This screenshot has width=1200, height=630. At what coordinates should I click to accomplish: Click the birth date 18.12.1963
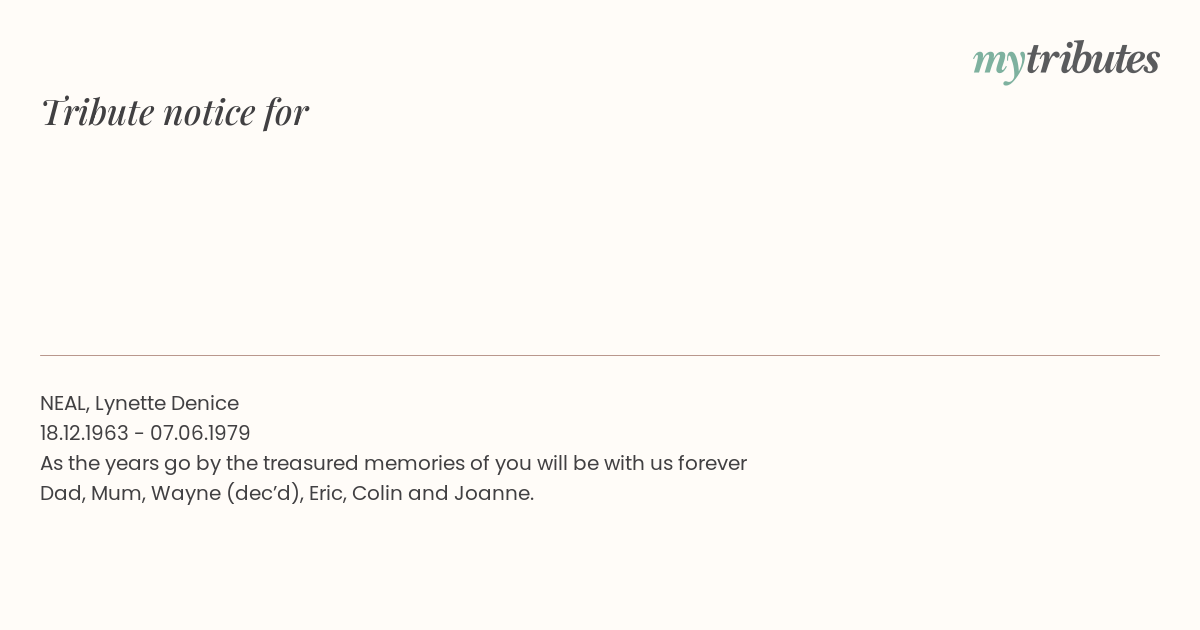84,433
